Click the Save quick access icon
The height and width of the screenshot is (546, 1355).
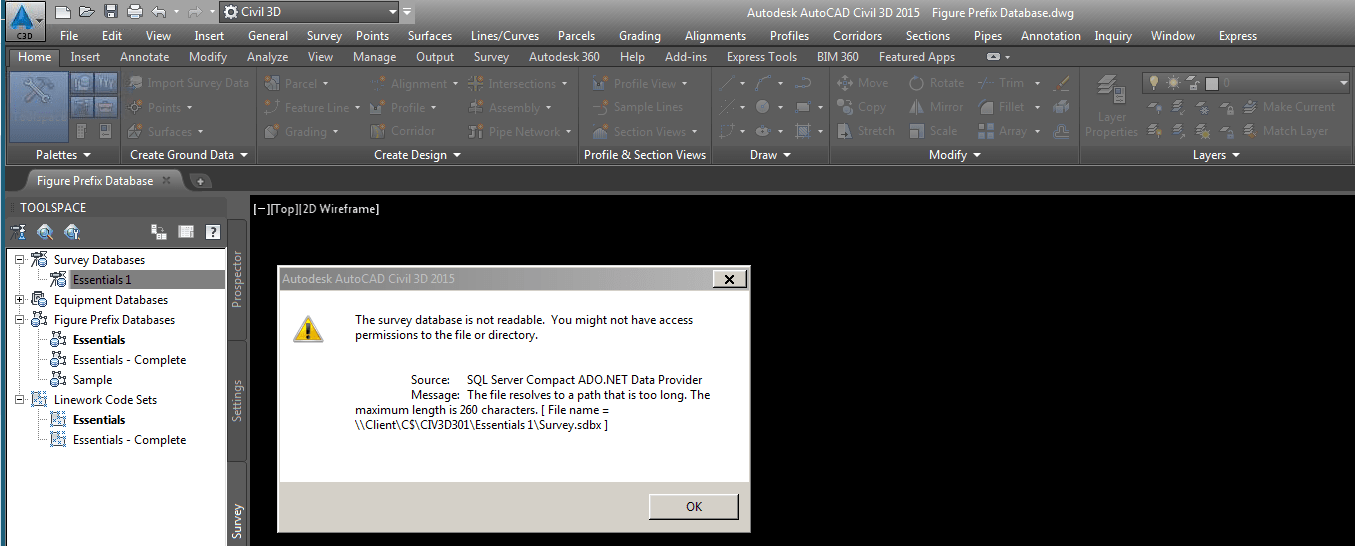tap(110, 12)
